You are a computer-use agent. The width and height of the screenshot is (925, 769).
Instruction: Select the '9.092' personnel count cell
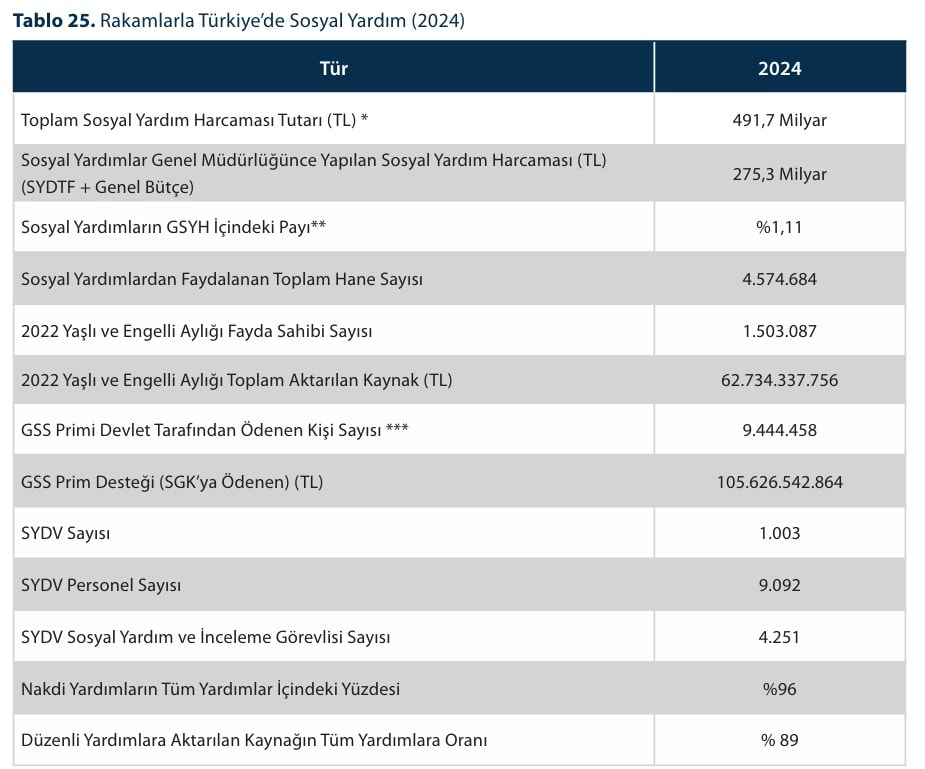[x=779, y=585]
